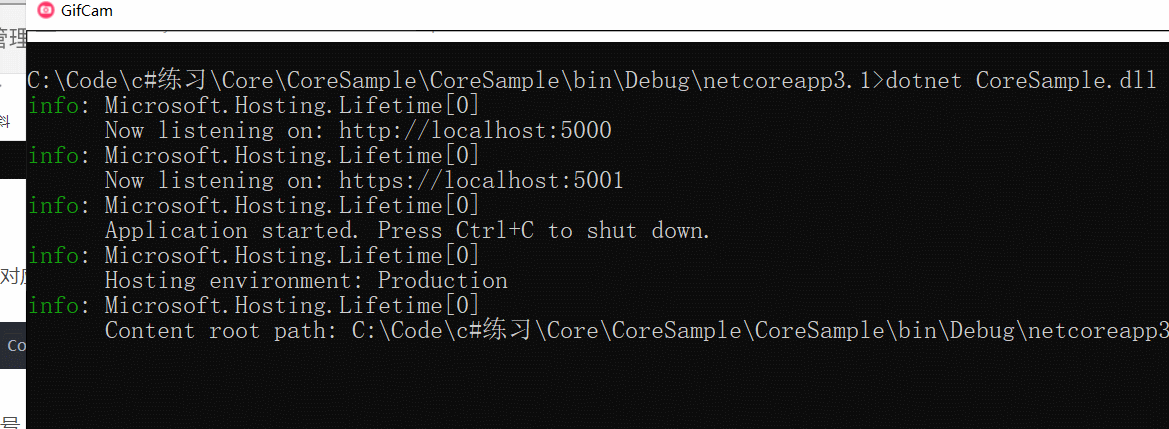Click the GifCam app icon
This screenshot has width=1169, height=429.
tap(45, 11)
